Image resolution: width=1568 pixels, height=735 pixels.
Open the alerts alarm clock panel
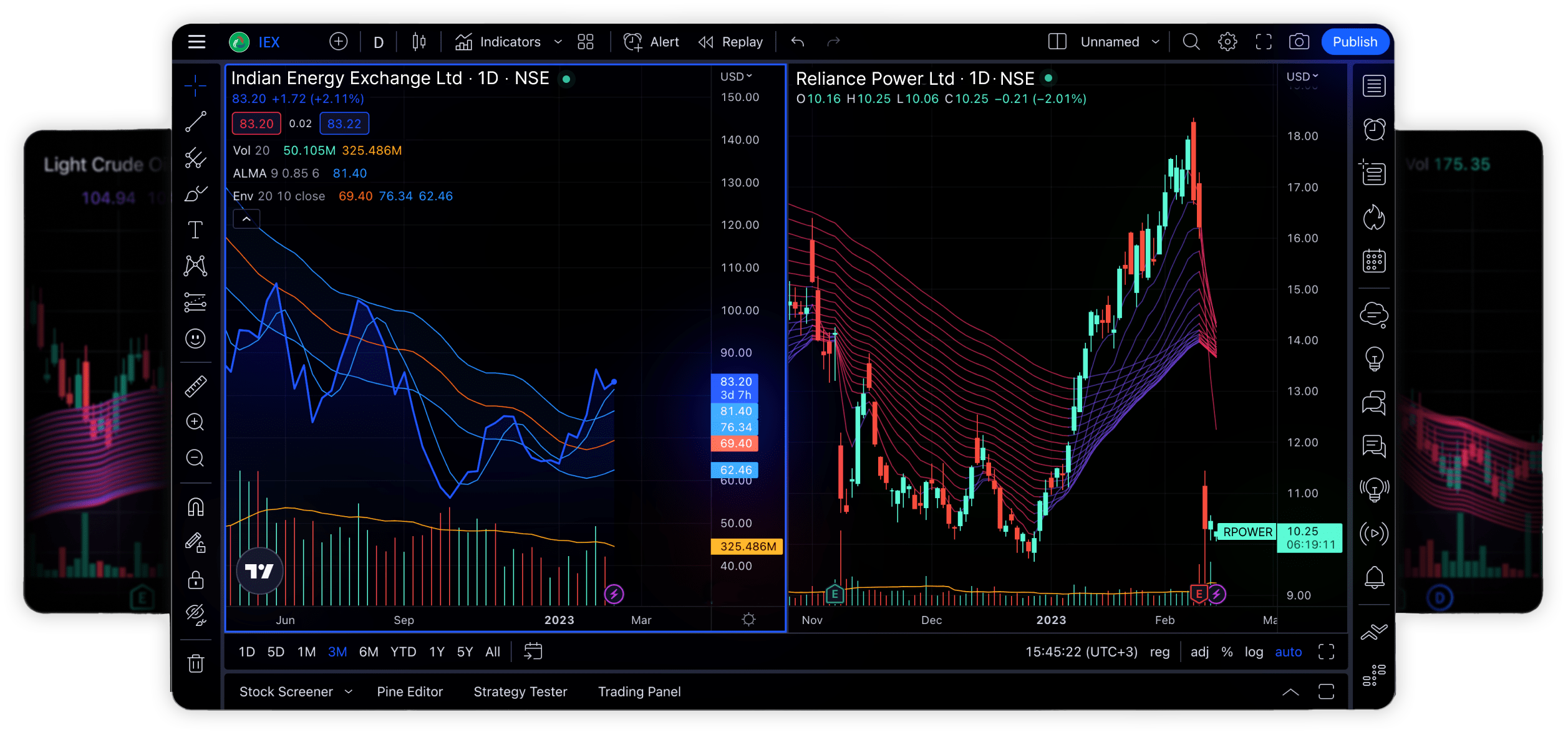click(1373, 130)
